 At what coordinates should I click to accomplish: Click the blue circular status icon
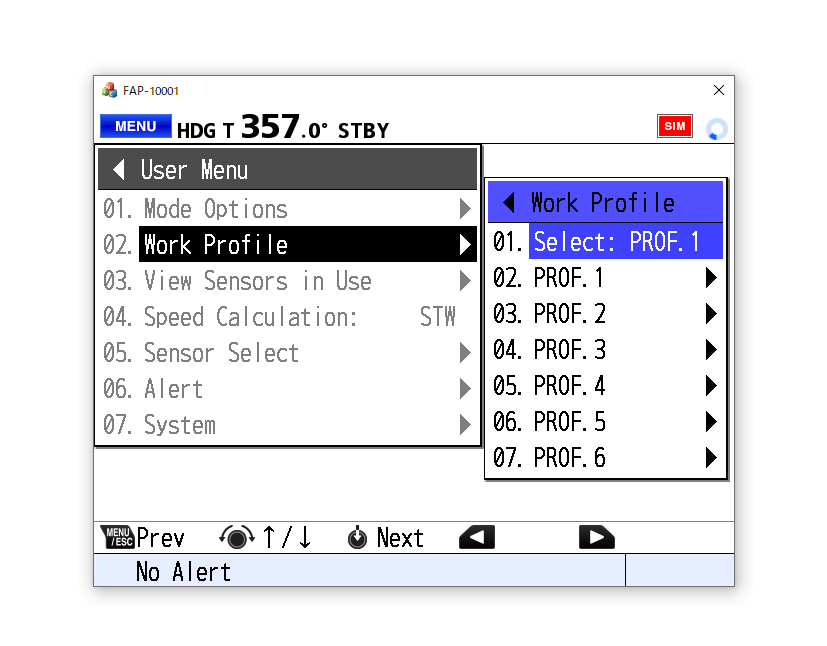tap(716, 129)
